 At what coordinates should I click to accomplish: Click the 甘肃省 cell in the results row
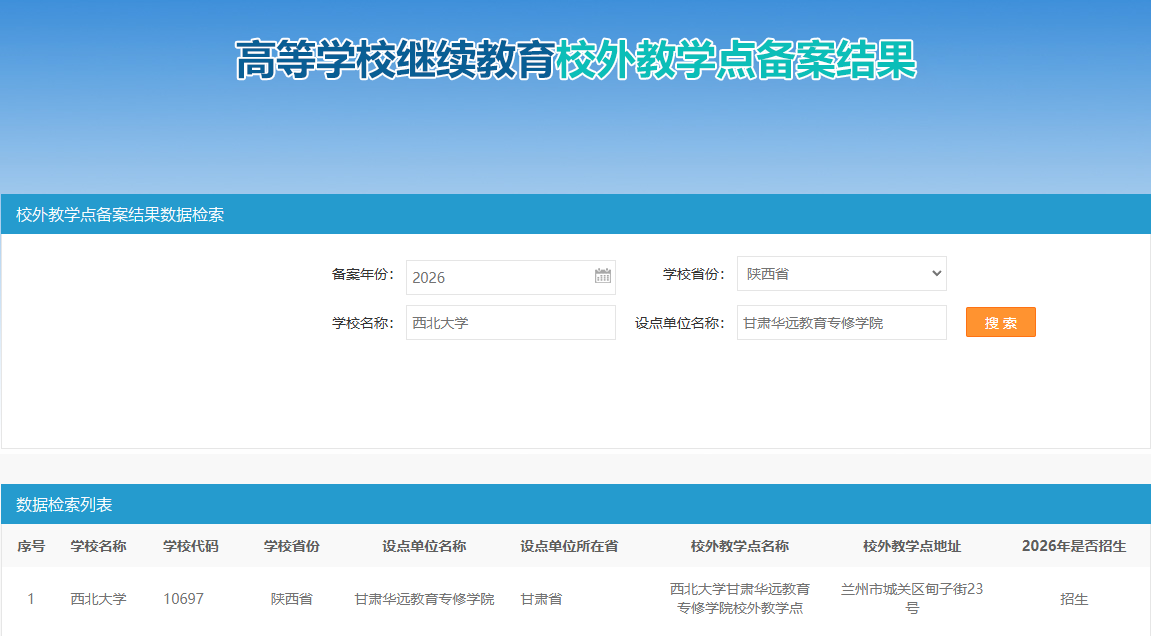tap(541, 599)
